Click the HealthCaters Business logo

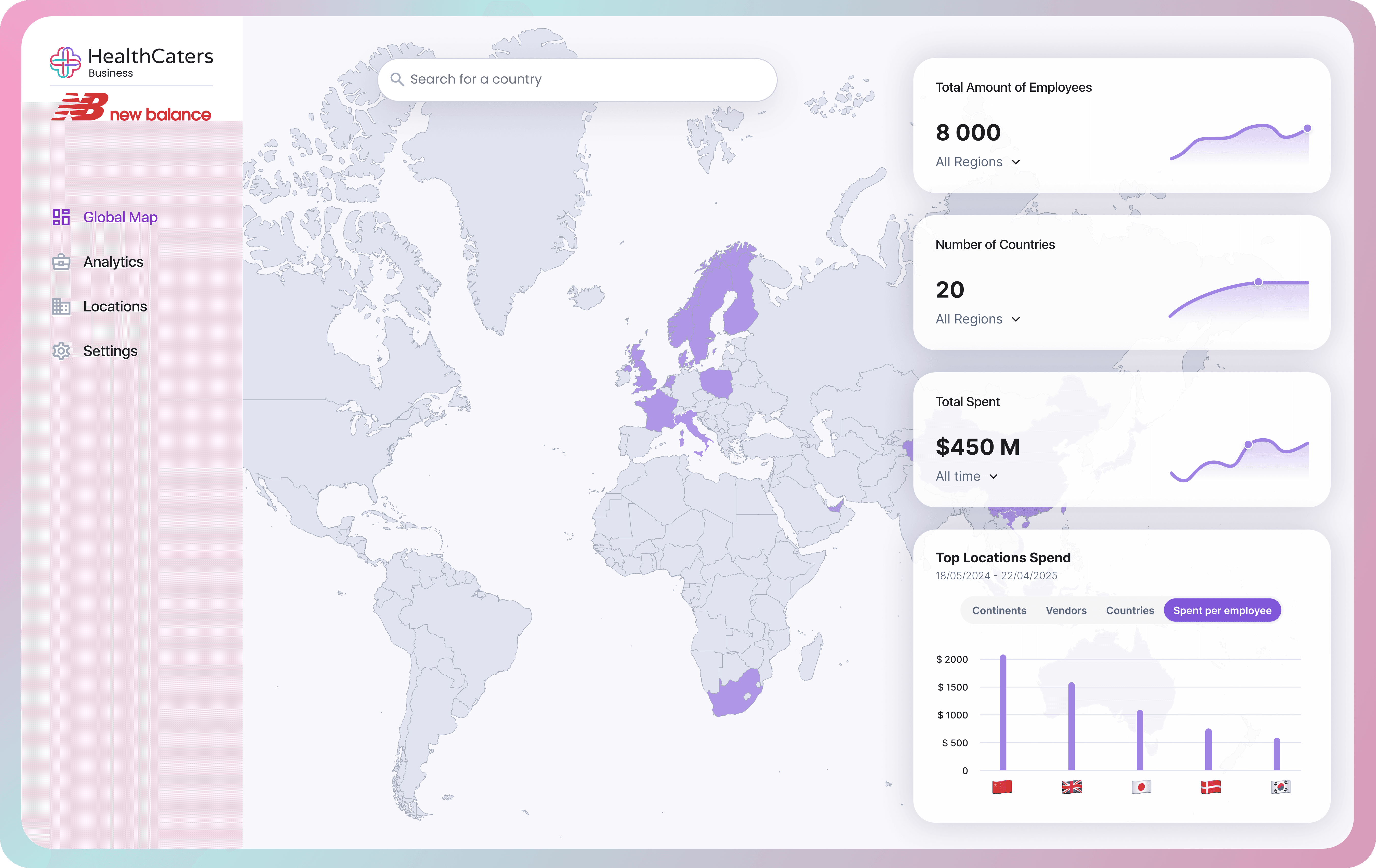pos(131,62)
